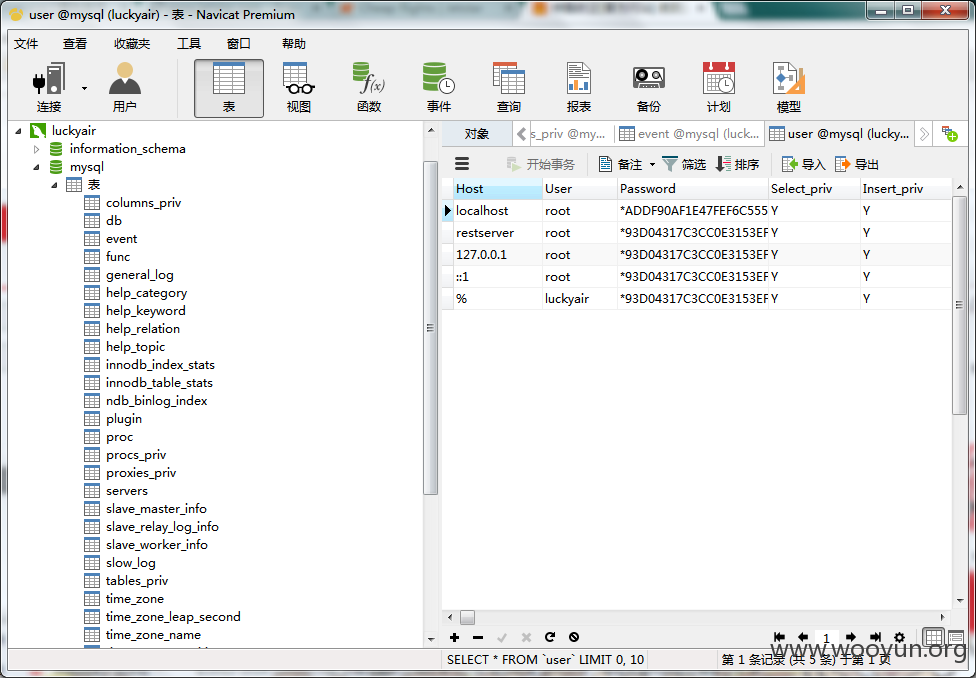Click the 备注 memo button
The height and width of the screenshot is (678, 976).
621,164
